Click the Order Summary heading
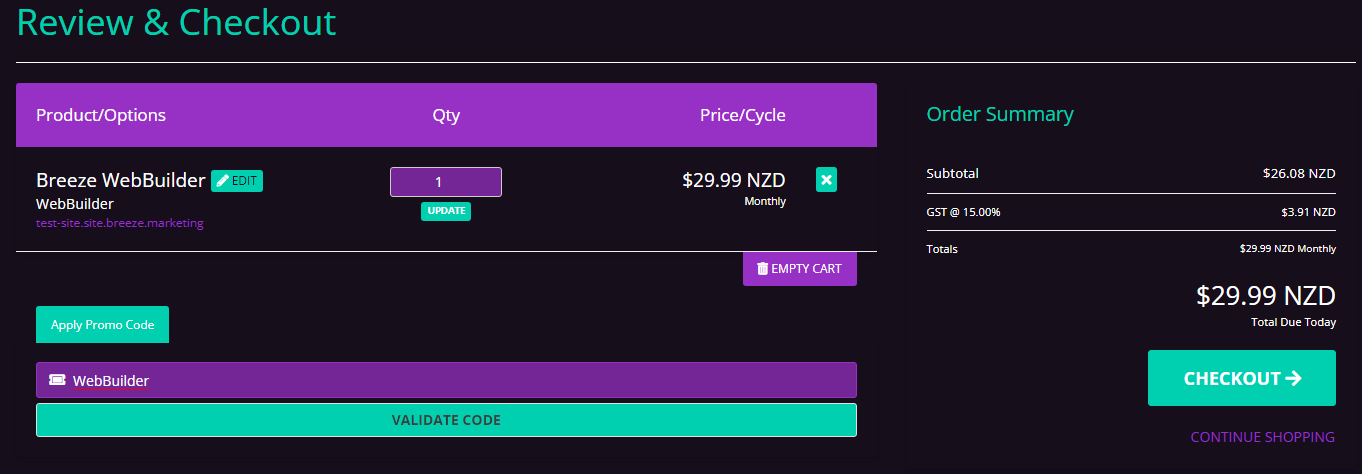The height and width of the screenshot is (474, 1362). 999,114
